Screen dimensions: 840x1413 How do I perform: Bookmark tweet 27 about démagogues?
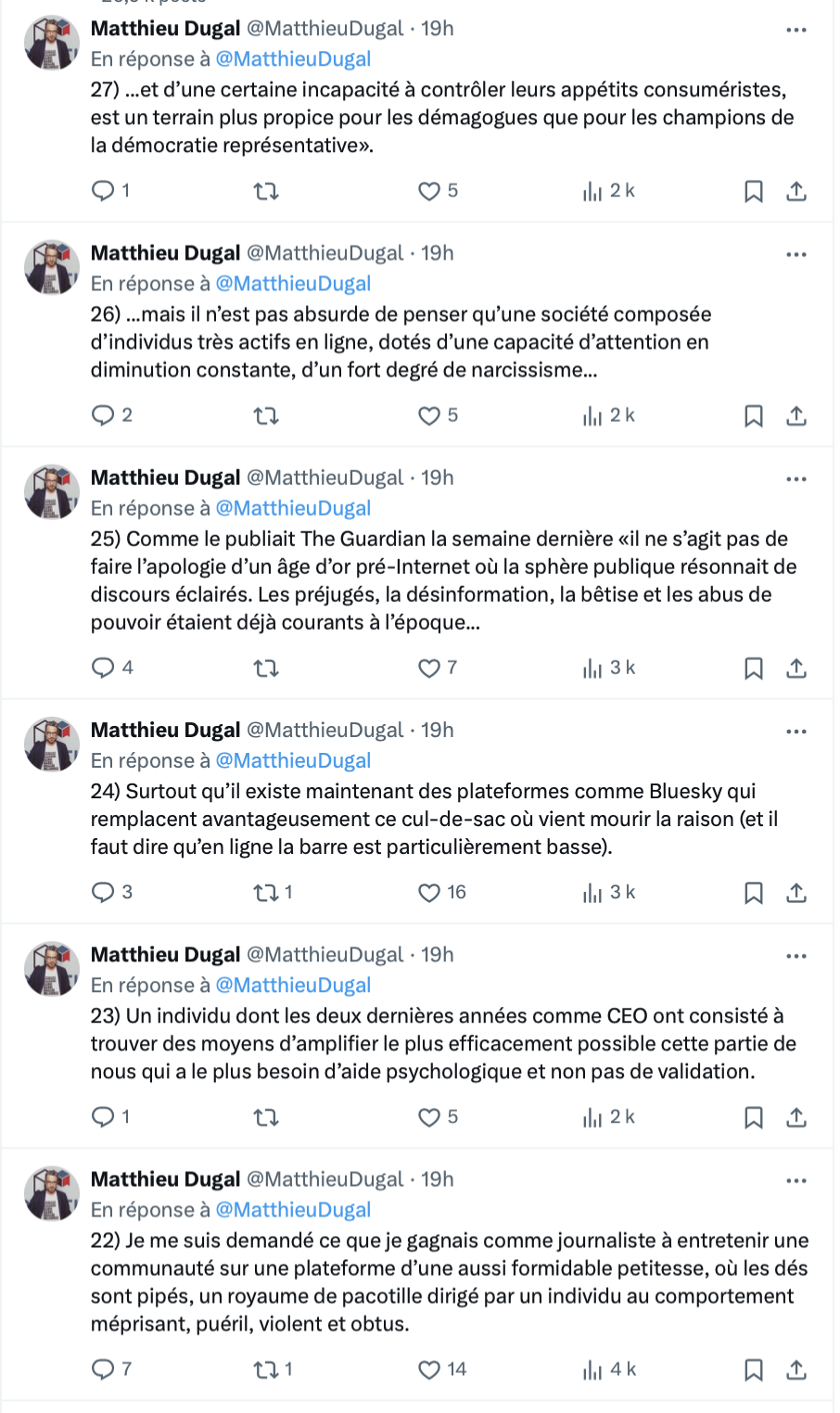tap(754, 191)
